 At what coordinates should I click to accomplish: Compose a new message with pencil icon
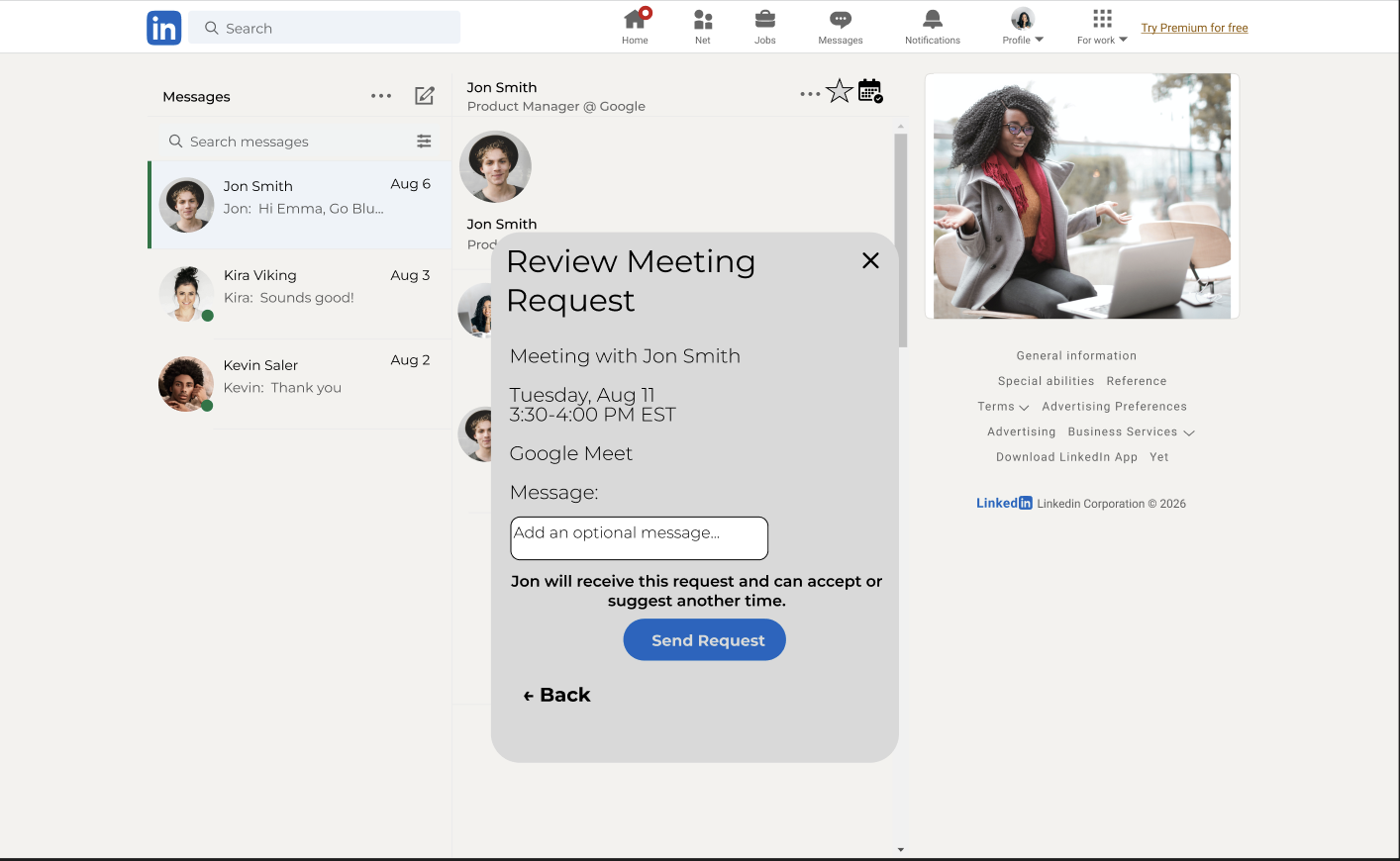click(425, 96)
